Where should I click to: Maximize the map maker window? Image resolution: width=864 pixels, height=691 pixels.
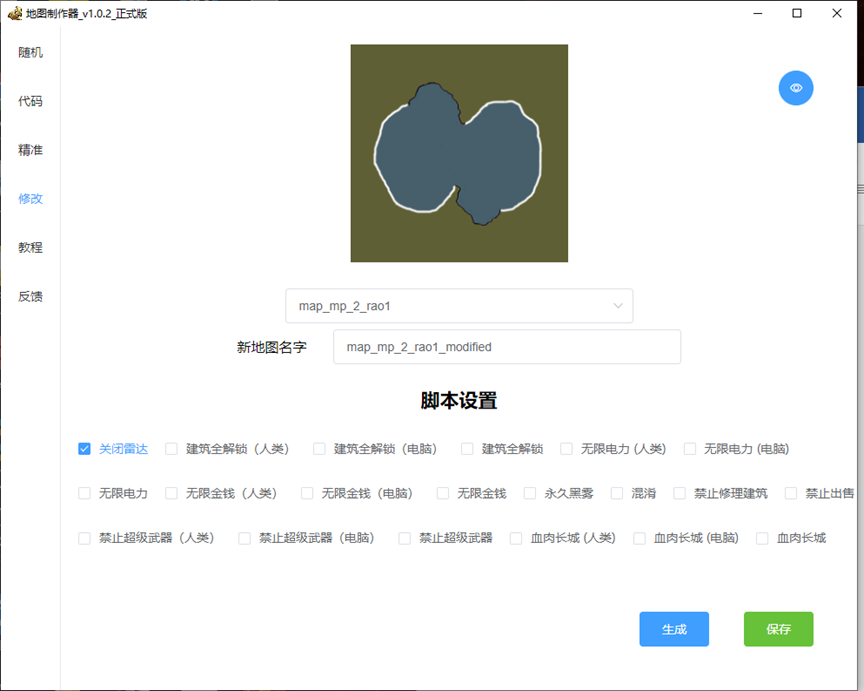click(797, 13)
